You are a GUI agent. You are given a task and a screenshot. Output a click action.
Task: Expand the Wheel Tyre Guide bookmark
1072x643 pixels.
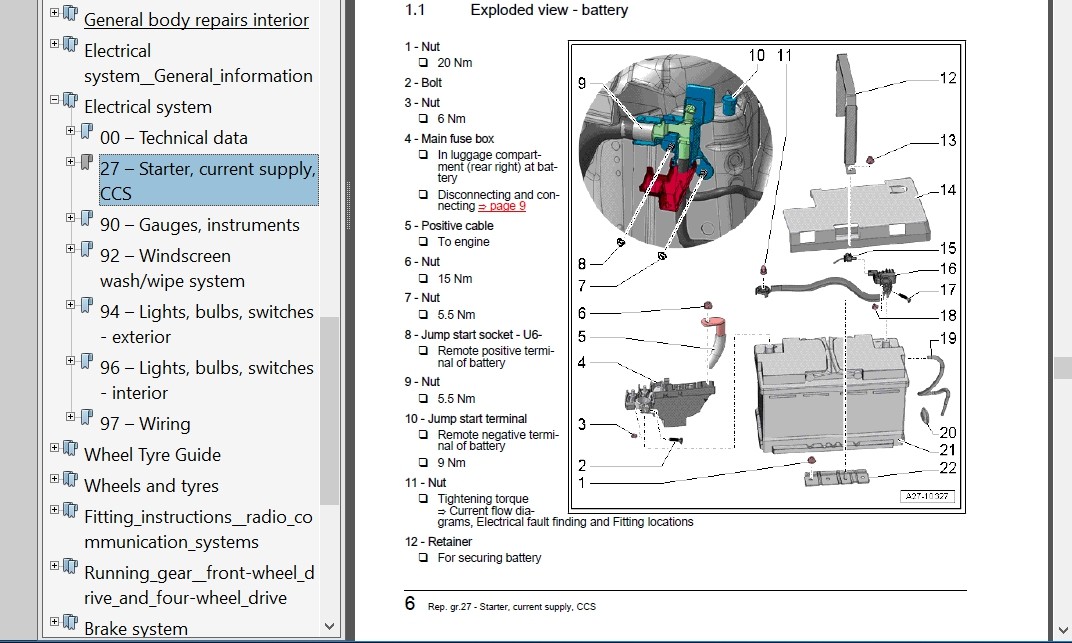click(x=55, y=448)
